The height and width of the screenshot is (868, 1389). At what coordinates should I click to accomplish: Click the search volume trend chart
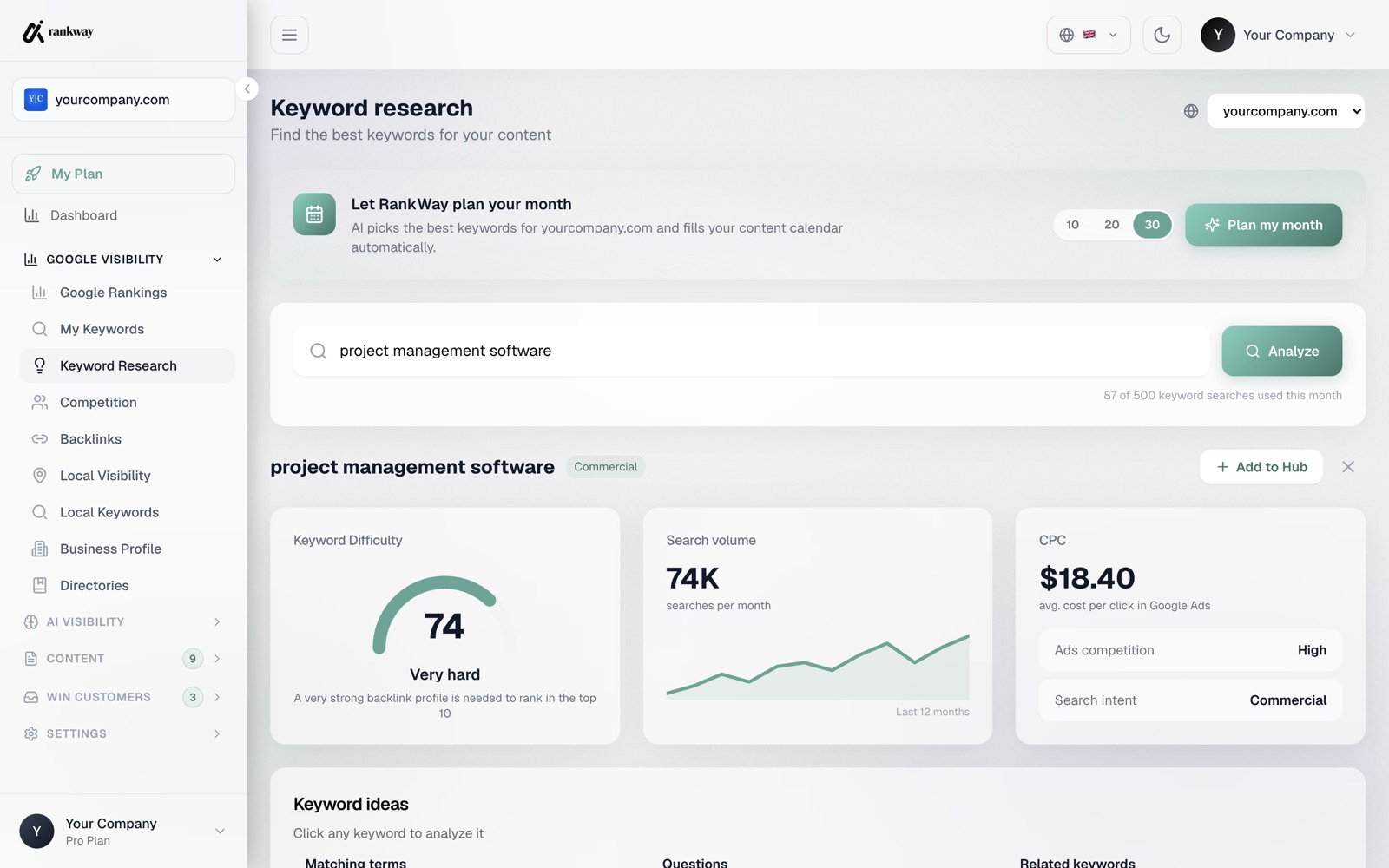click(x=818, y=667)
